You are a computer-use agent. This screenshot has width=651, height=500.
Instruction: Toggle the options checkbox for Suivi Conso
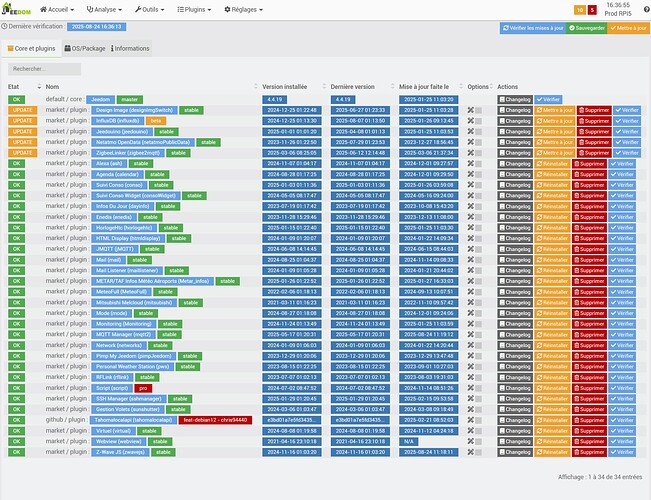[479, 185]
